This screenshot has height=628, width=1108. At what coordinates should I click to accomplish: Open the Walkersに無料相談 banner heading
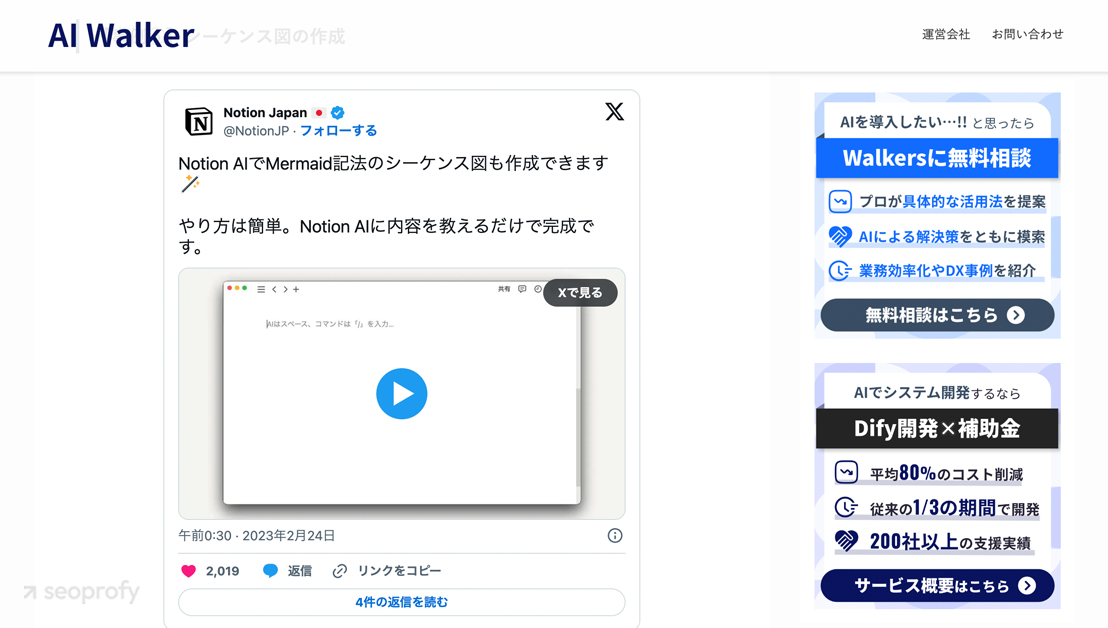coord(937,158)
